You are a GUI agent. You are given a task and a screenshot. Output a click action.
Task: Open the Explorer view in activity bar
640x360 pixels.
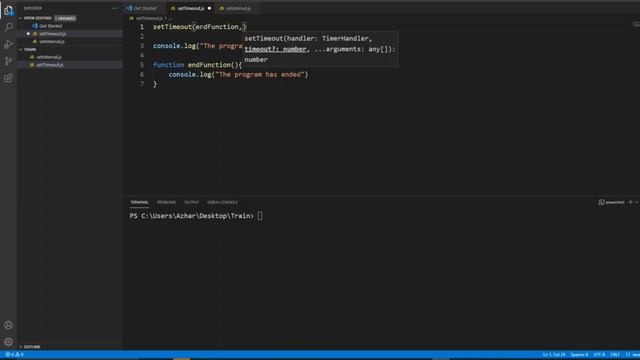pos(9,10)
